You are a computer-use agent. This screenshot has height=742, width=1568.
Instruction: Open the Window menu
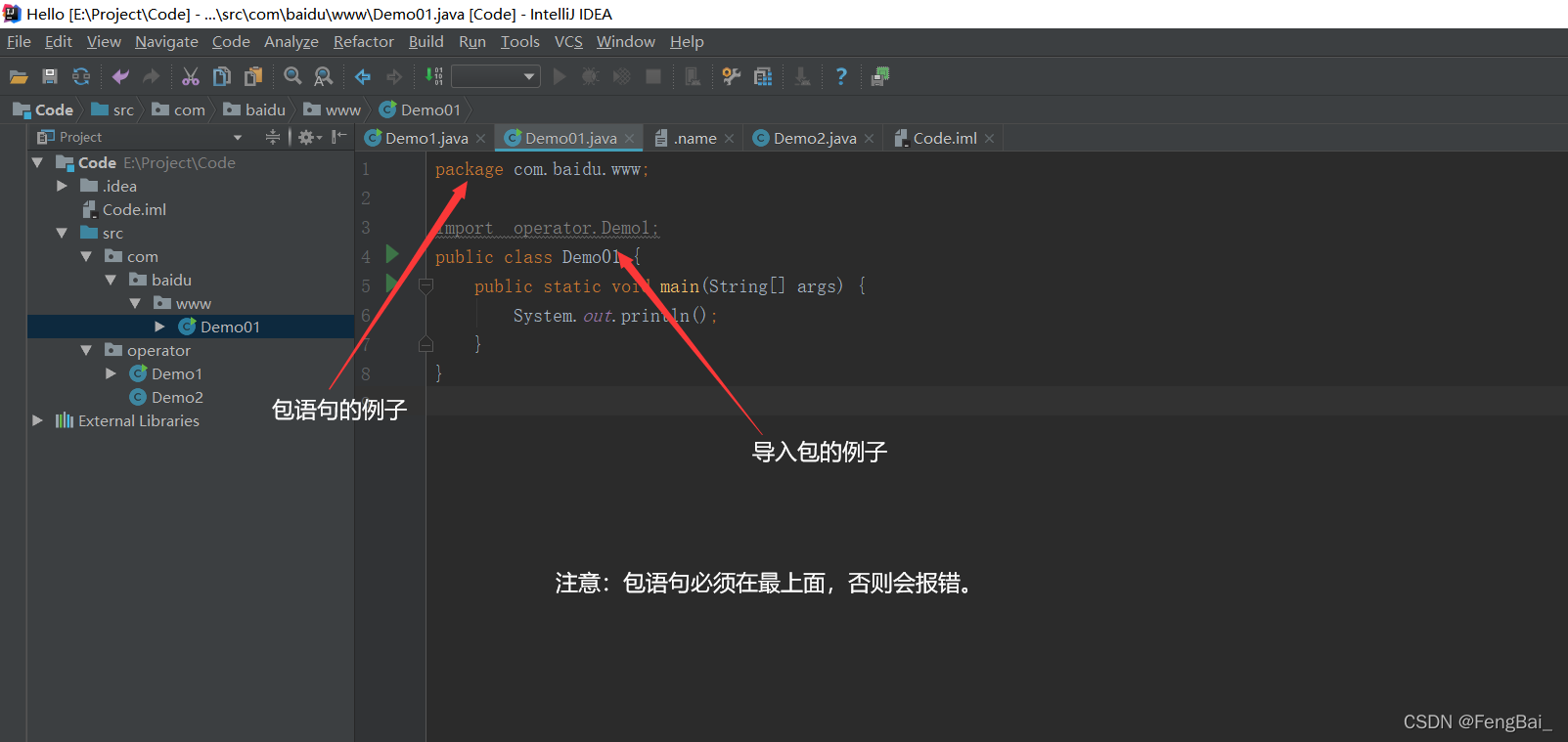[626, 42]
